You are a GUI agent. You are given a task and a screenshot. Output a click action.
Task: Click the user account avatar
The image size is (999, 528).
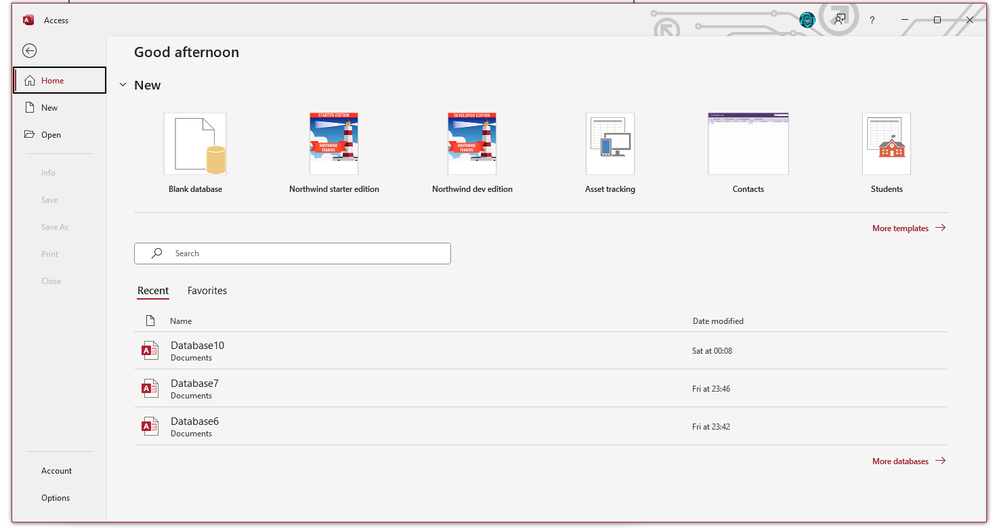pyautogui.click(x=807, y=20)
